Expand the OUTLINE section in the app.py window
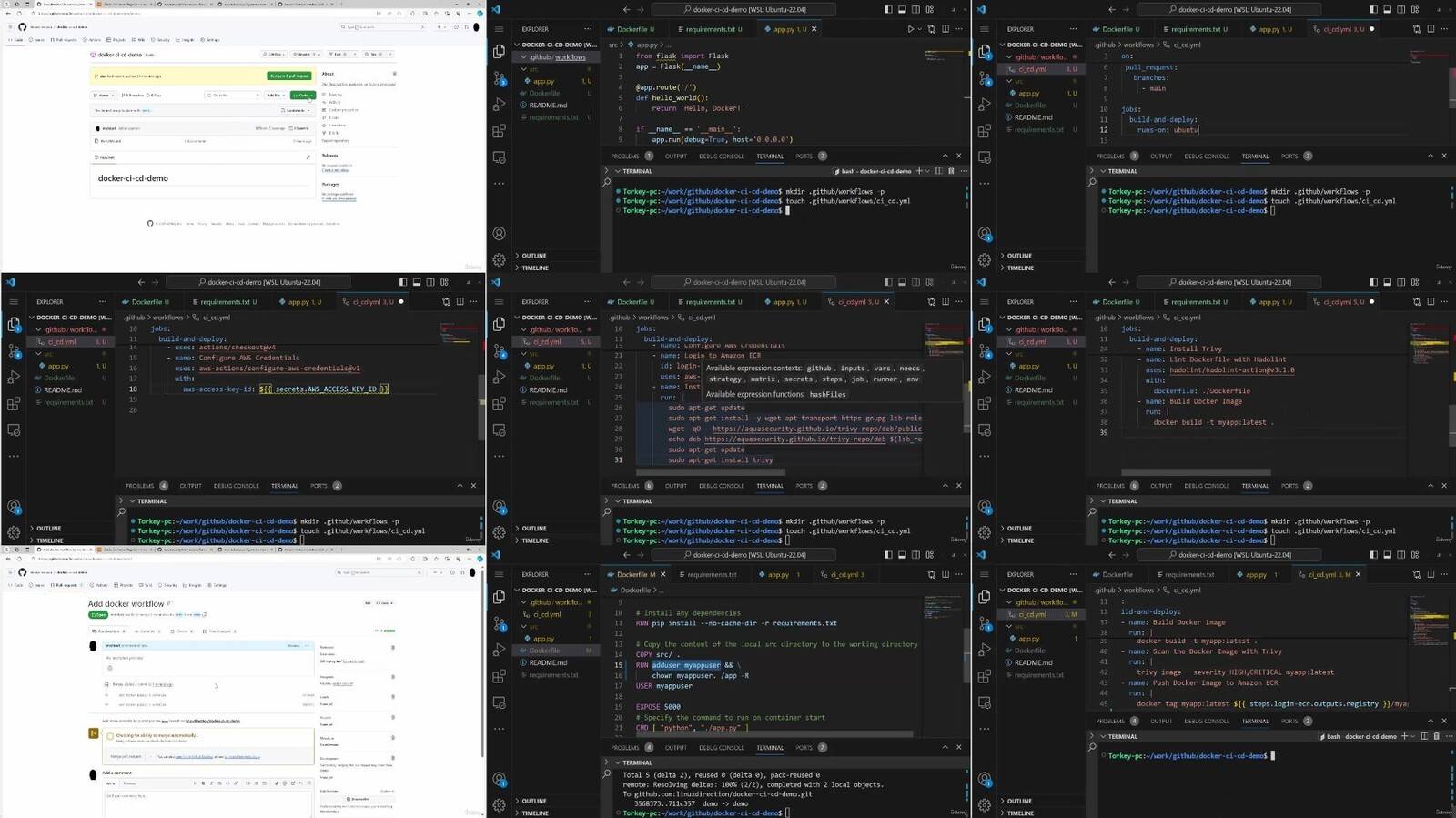Image resolution: width=1456 pixels, height=818 pixels. pos(534,256)
